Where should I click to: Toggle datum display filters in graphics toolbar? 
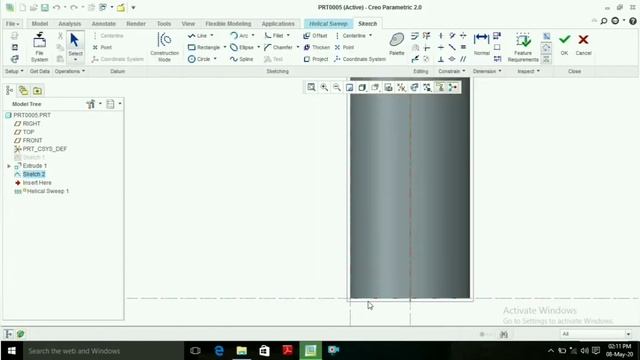pos(401,87)
